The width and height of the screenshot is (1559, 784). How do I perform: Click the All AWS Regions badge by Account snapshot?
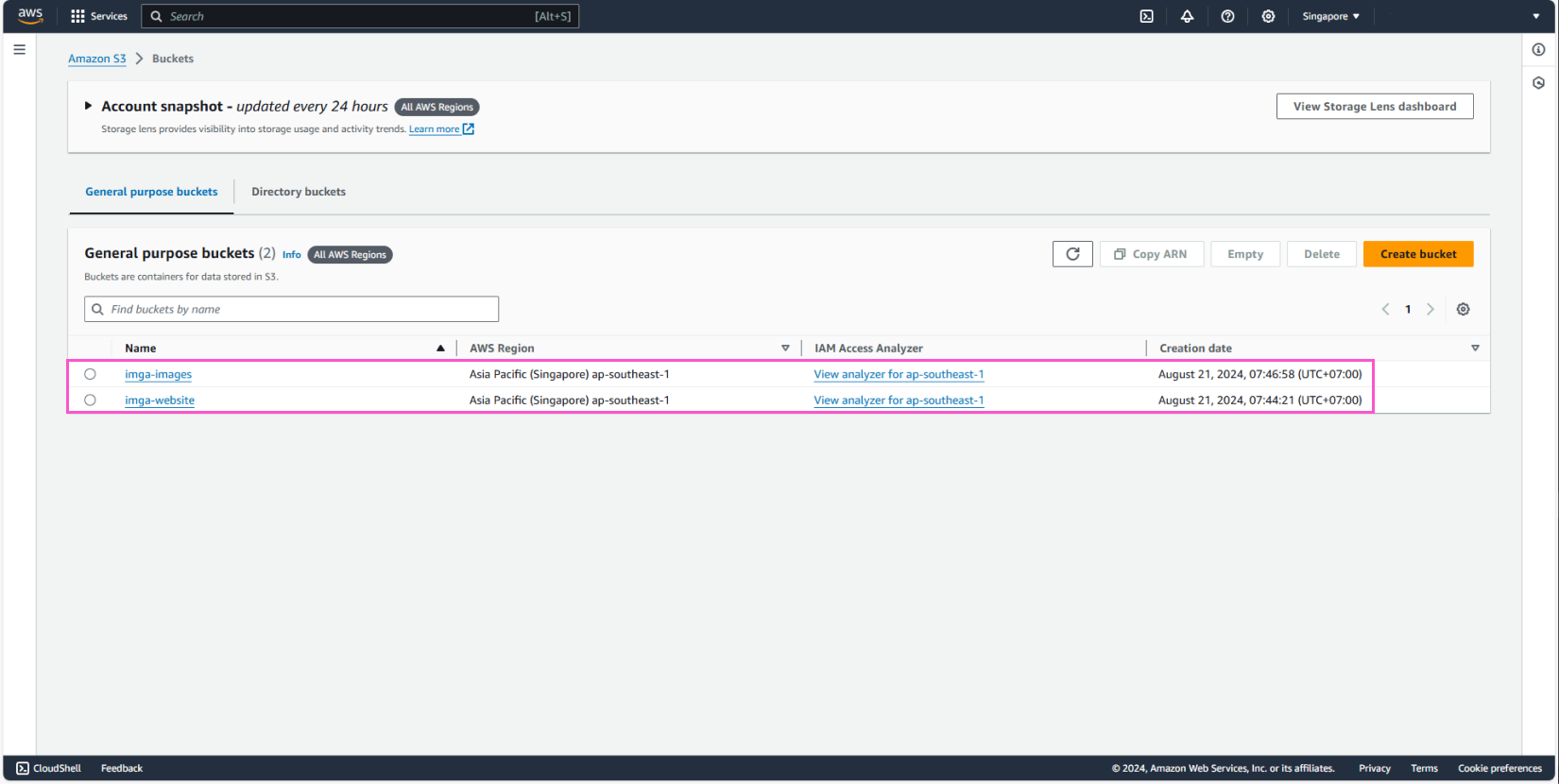[437, 107]
